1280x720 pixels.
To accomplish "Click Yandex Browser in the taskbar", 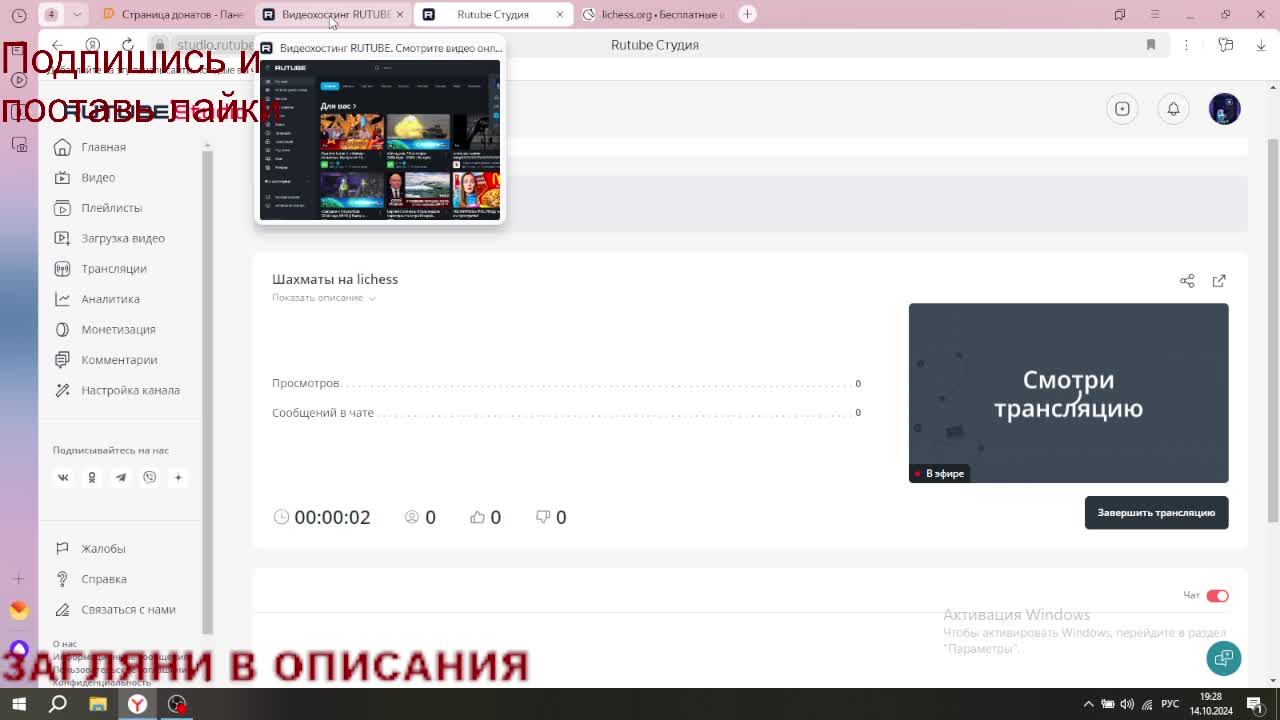I will click(137, 704).
